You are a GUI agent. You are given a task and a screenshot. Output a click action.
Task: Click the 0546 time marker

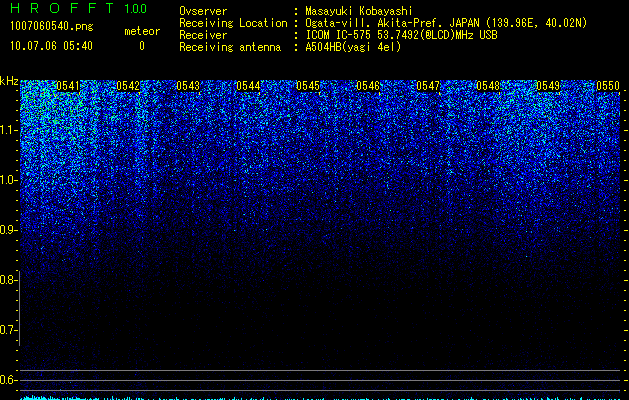click(x=368, y=86)
